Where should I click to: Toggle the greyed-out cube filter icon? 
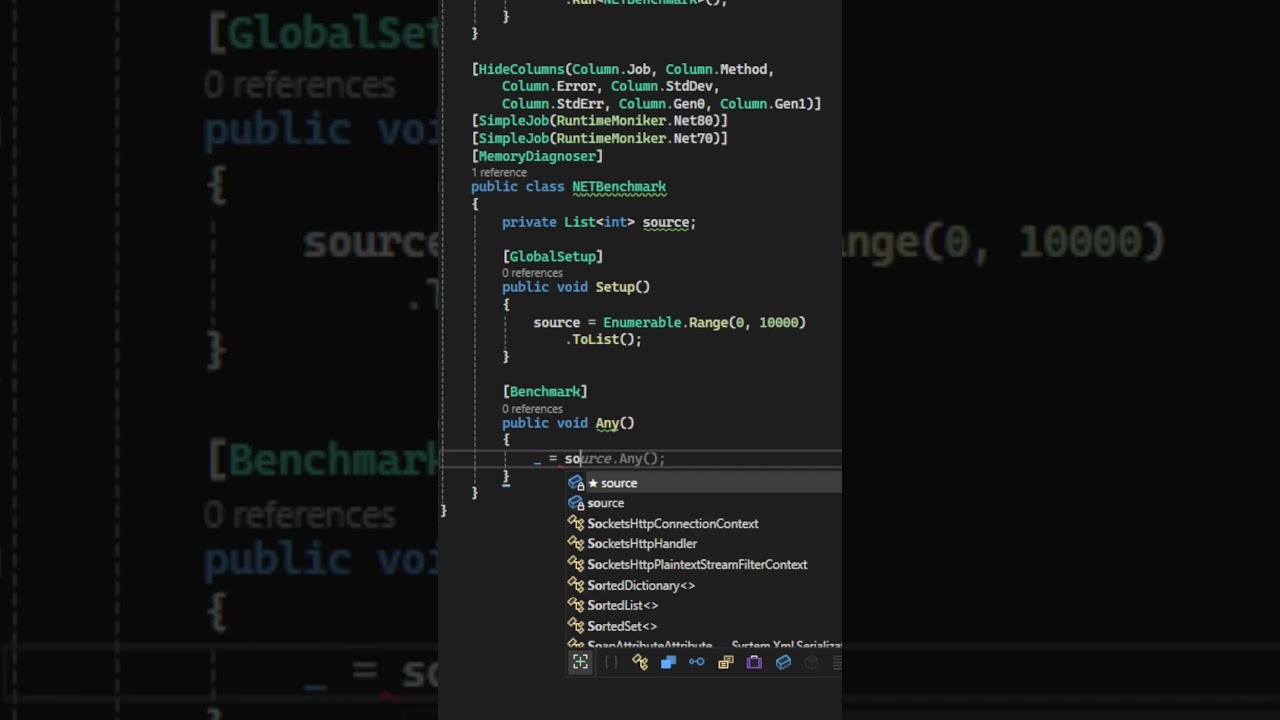tap(812, 662)
